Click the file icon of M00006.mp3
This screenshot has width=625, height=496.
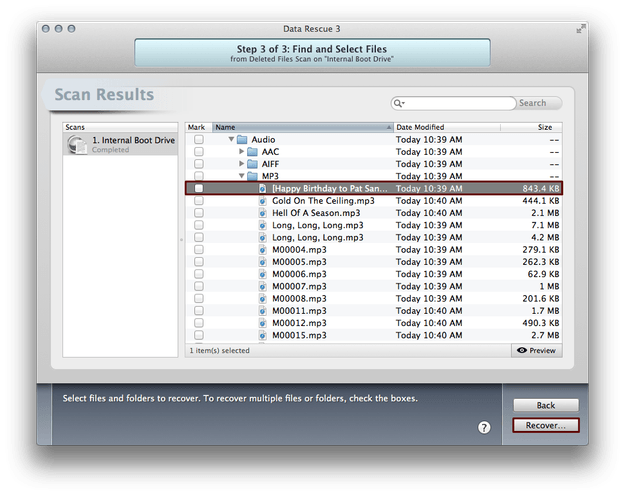tap(262, 274)
